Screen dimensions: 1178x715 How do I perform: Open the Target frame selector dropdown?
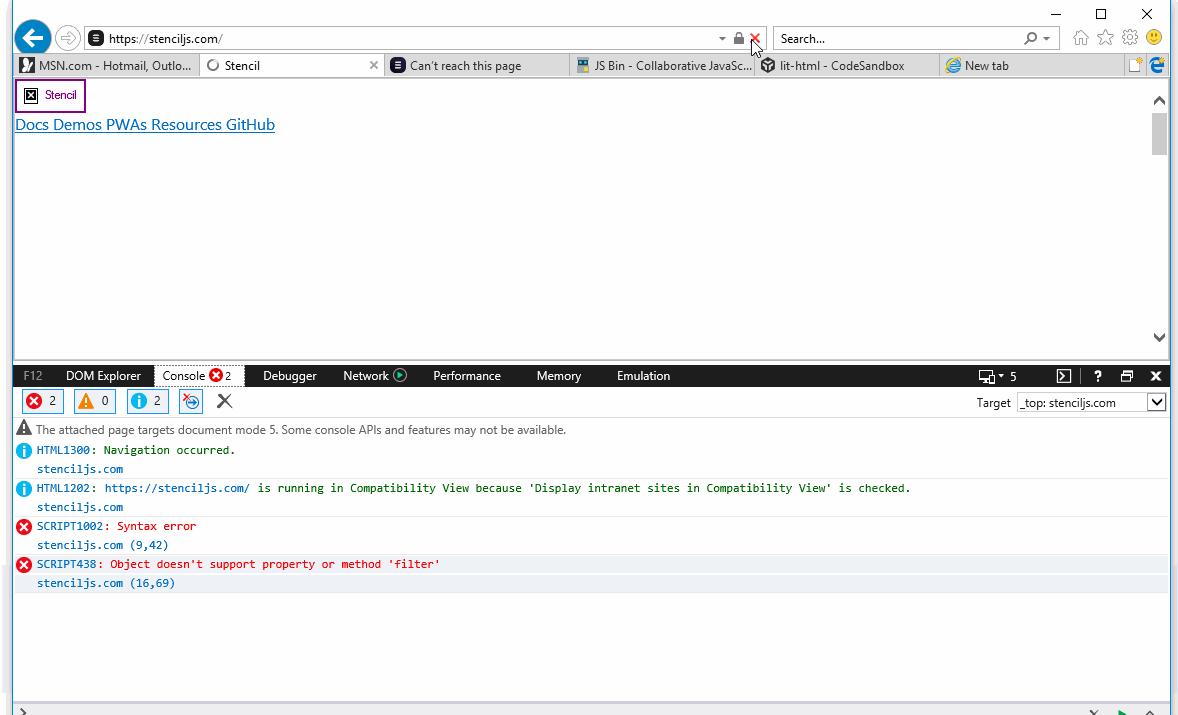[1155, 402]
